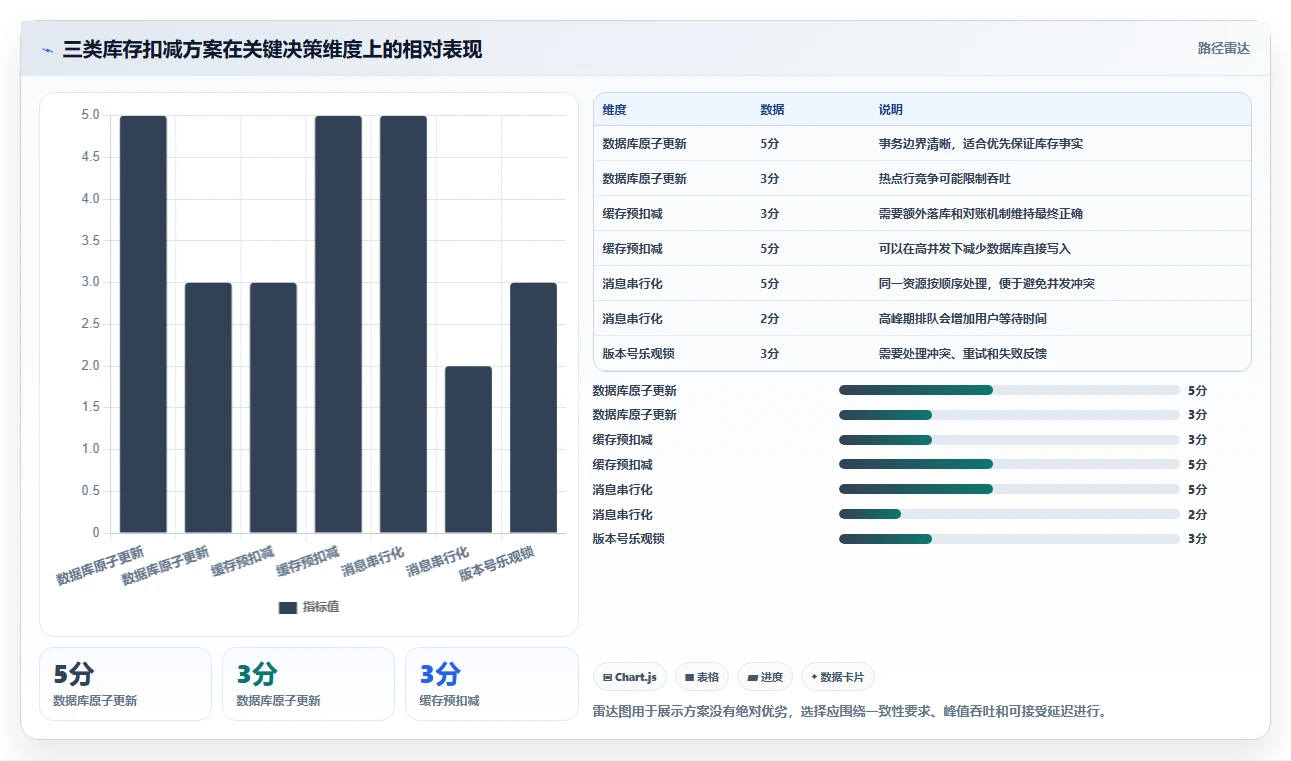Click the 数据库原子更新 chart bar with value 3
Screen dimensions: 1291x761
coord(208,408)
